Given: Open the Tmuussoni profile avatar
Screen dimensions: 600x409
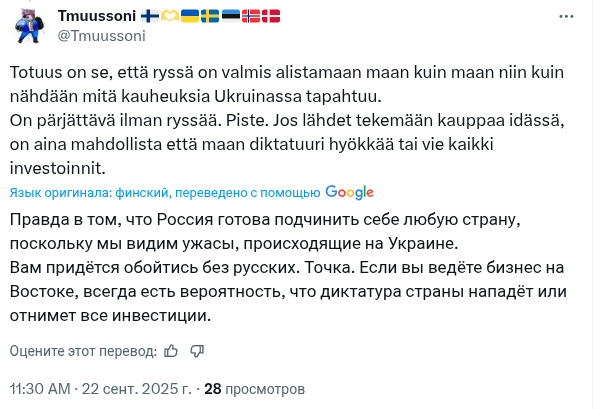Looking at the screenshot, I should pyautogui.click(x=30, y=26).
